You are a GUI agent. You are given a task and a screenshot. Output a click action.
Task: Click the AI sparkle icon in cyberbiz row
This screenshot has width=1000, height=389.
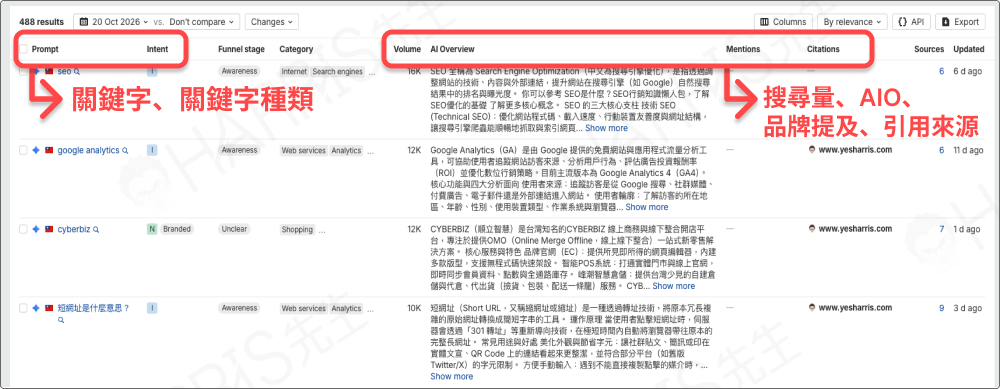36,229
